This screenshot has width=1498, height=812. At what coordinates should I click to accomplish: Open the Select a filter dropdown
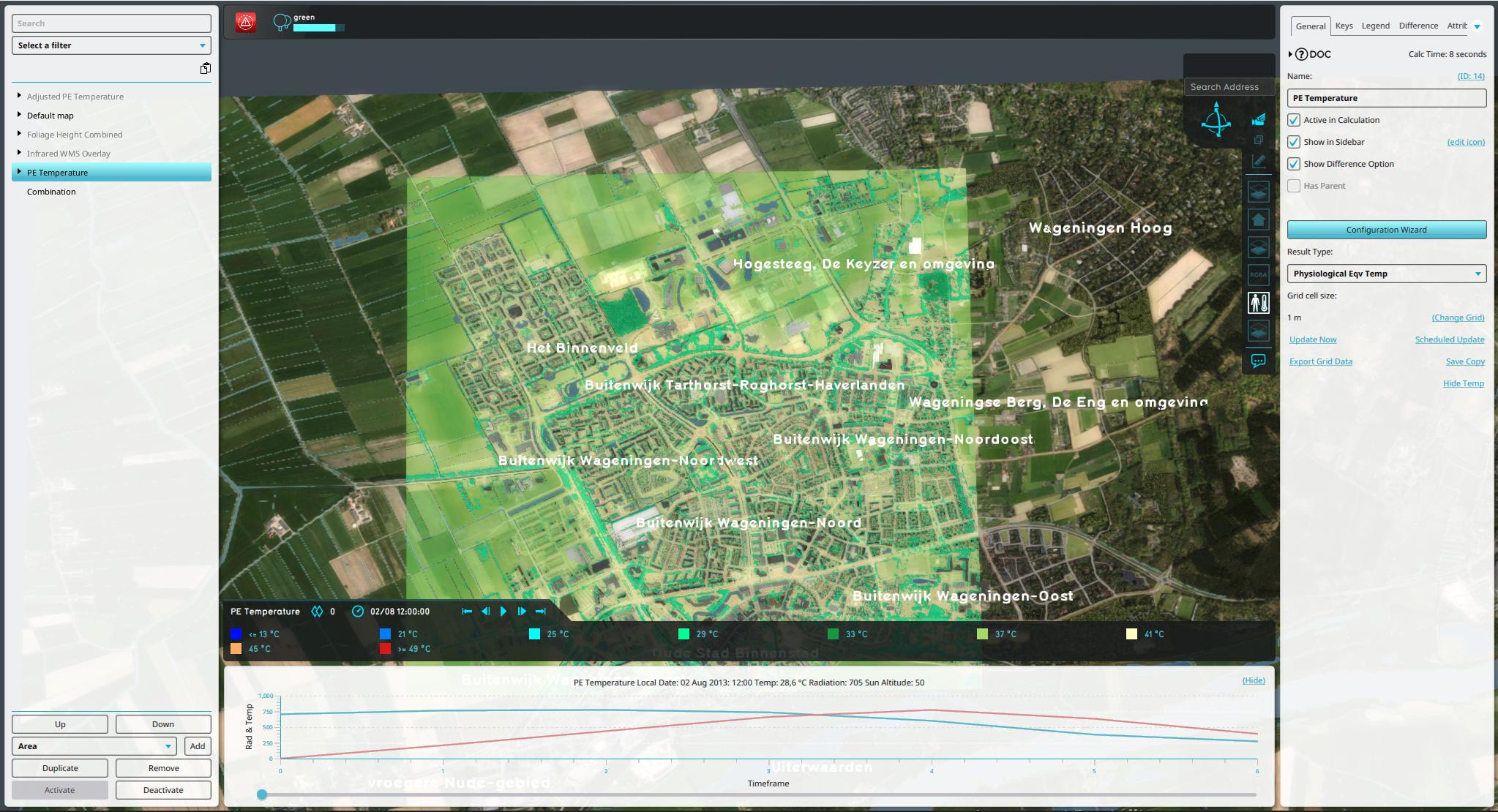[x=111, y=45]
